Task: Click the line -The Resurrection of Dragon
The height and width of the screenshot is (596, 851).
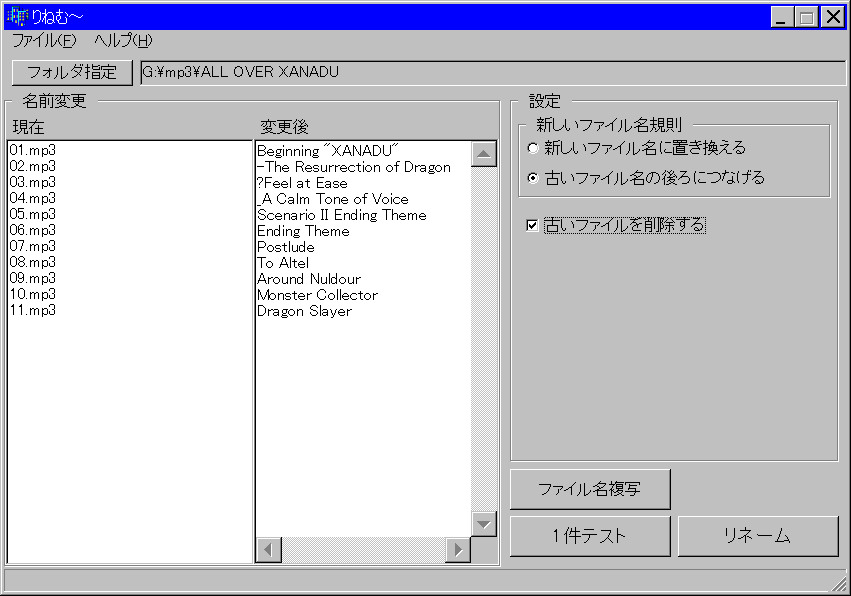Action: 354,167
